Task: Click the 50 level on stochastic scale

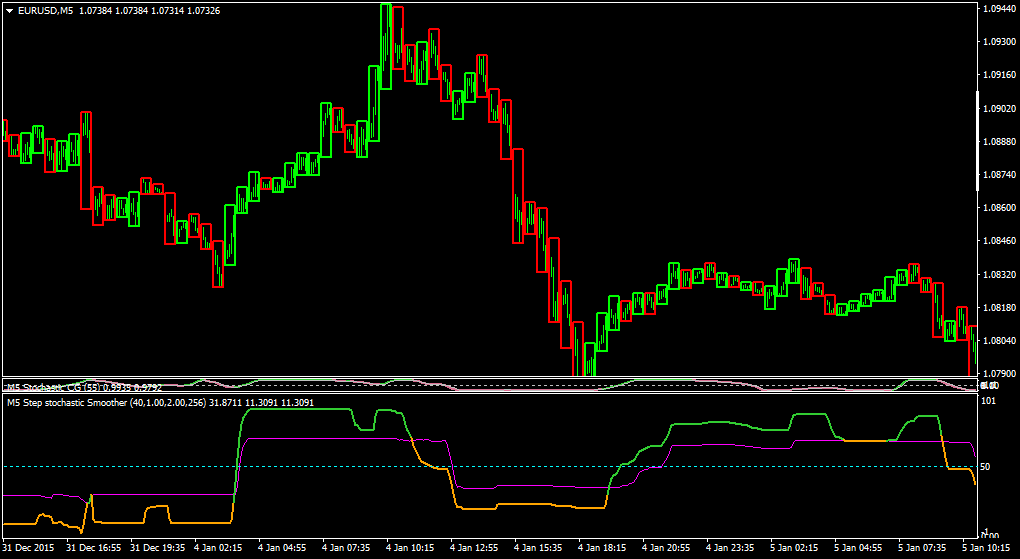Action: click(987, 467)
